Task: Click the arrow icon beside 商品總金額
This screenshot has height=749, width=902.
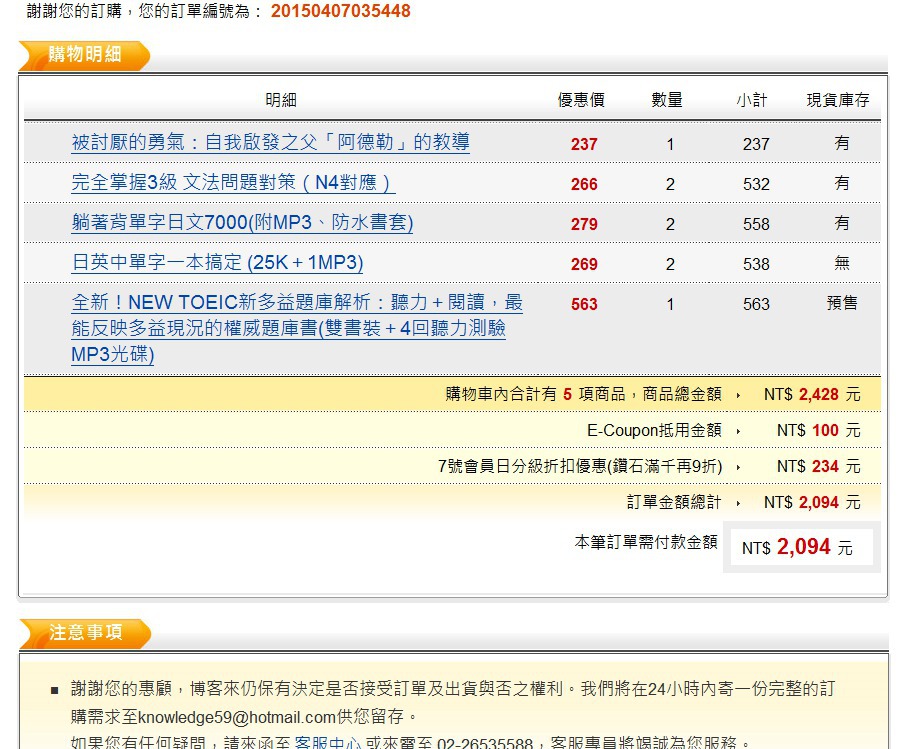Action: coord(738,395)
